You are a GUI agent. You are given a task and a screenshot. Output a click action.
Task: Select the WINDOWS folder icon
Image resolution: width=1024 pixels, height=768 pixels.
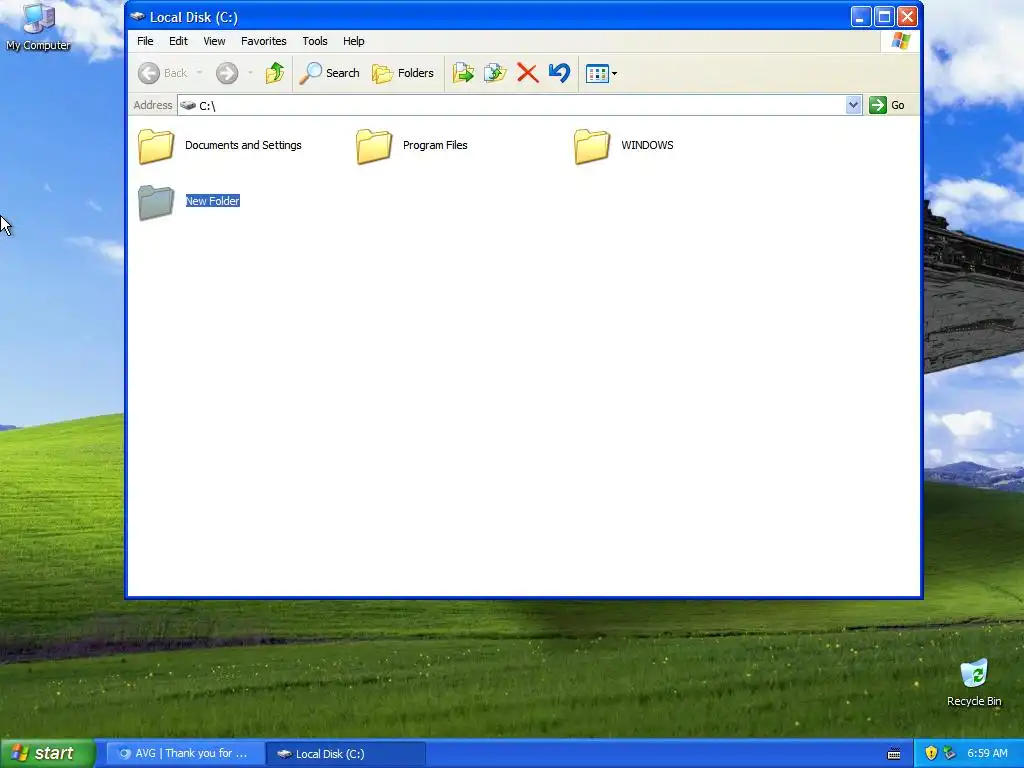click(x=592, y=146)
